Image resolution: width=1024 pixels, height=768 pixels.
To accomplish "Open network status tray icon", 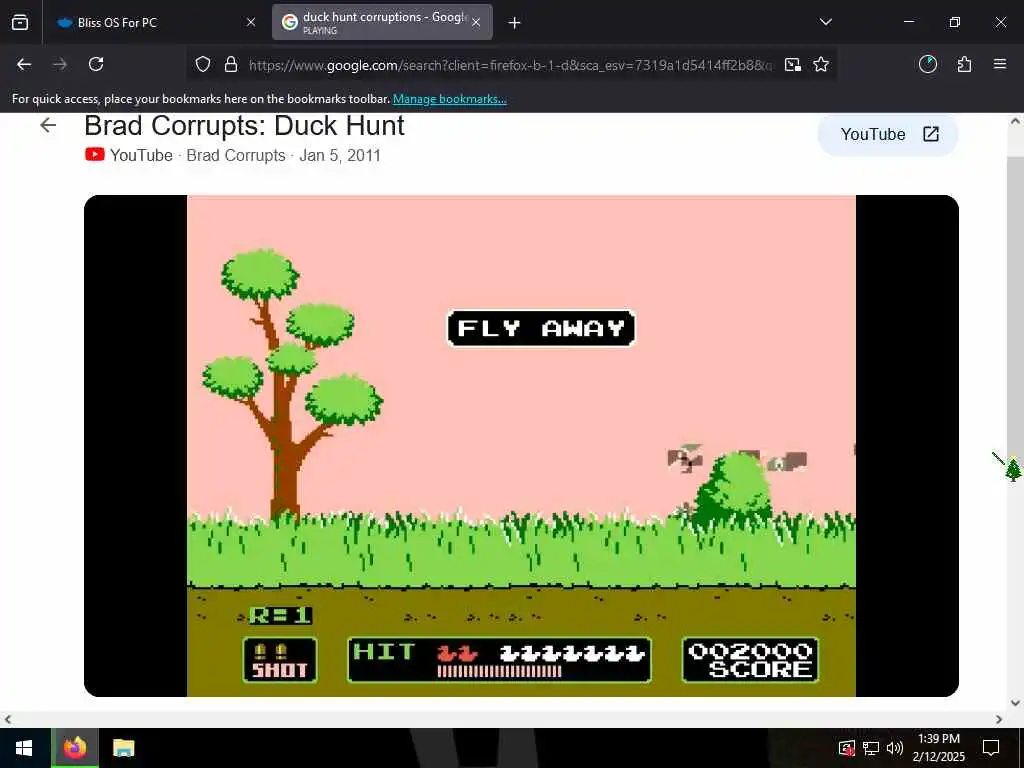I will tap(871, 748).
